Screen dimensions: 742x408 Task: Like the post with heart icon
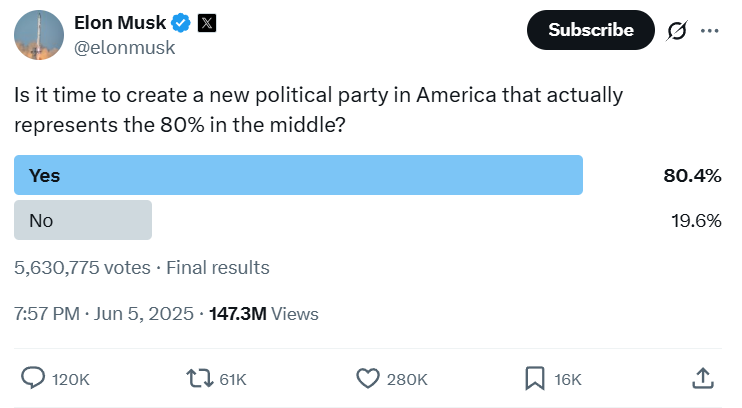pyautogui.click(x=368, y=378)
